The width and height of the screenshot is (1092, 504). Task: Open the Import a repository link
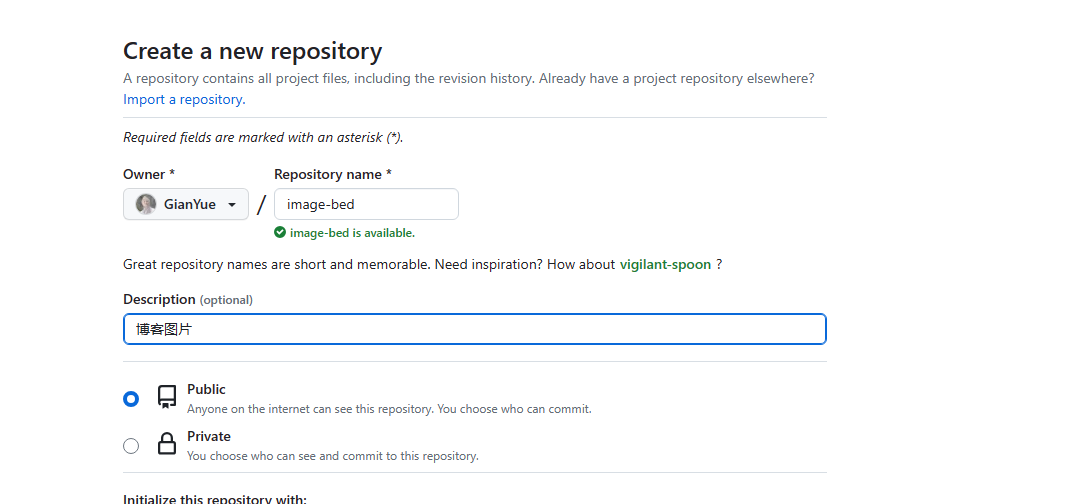point(184,99)
